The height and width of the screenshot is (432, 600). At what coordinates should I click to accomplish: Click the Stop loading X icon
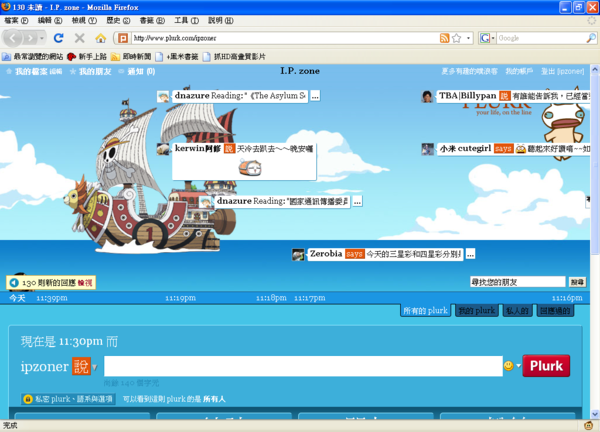click(x=80, y=38)
